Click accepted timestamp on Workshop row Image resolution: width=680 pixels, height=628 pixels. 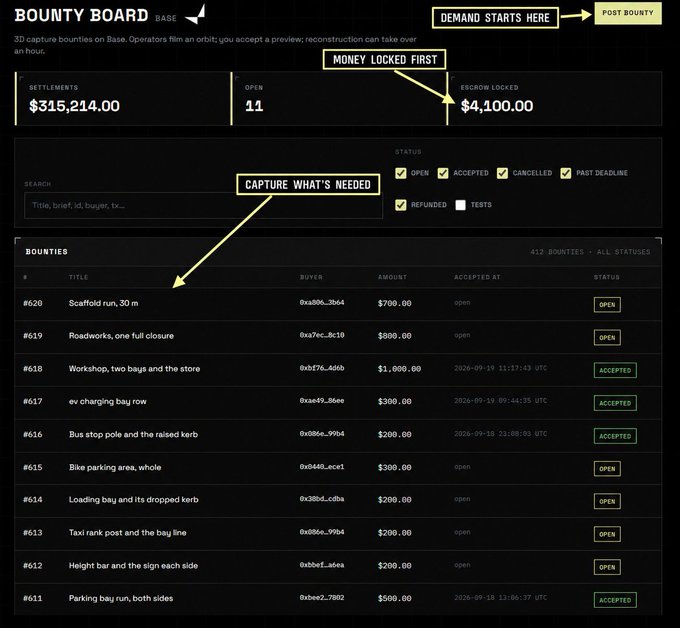pos(500,368)
